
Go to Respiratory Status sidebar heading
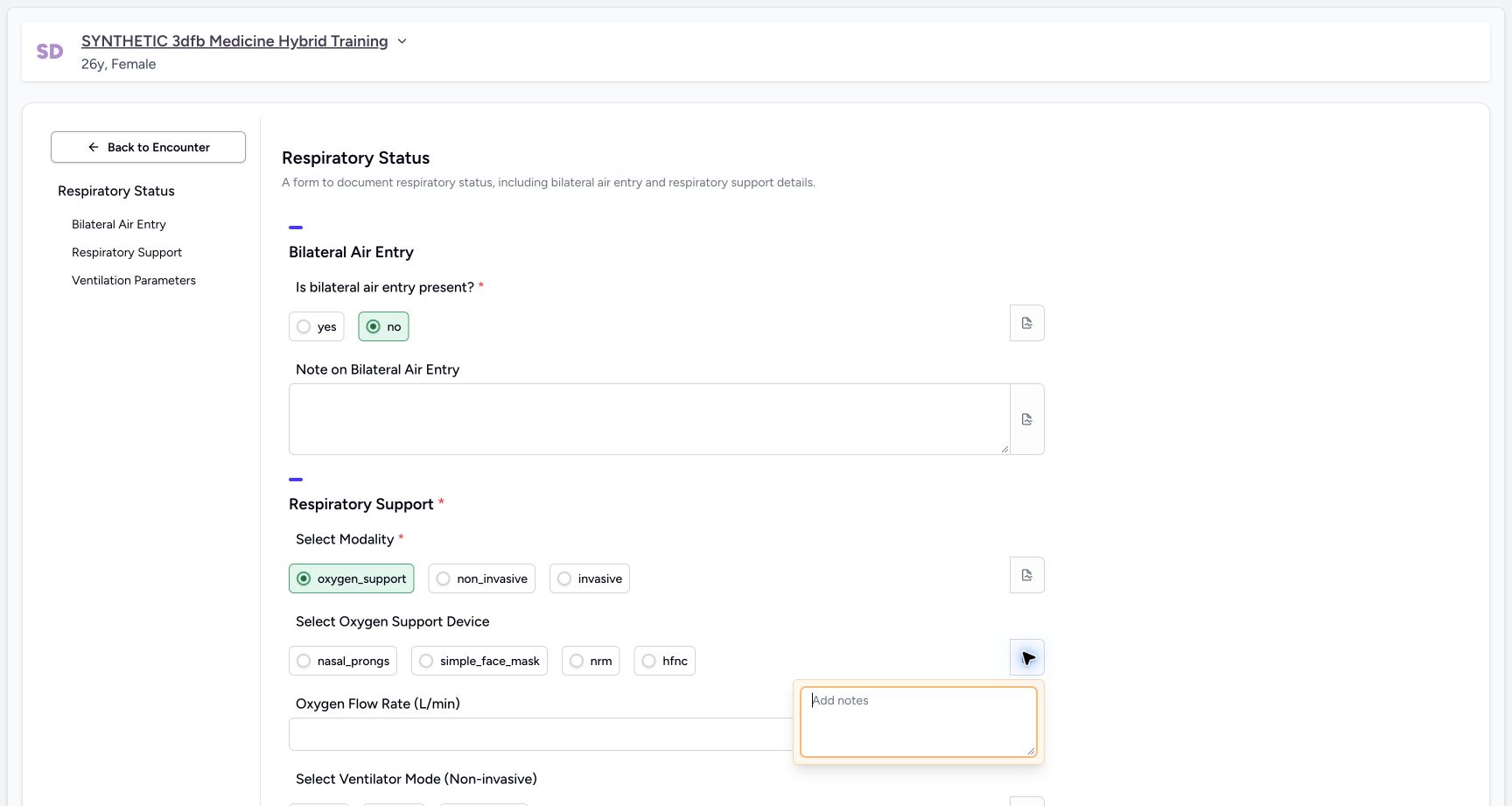pos(116,191)
